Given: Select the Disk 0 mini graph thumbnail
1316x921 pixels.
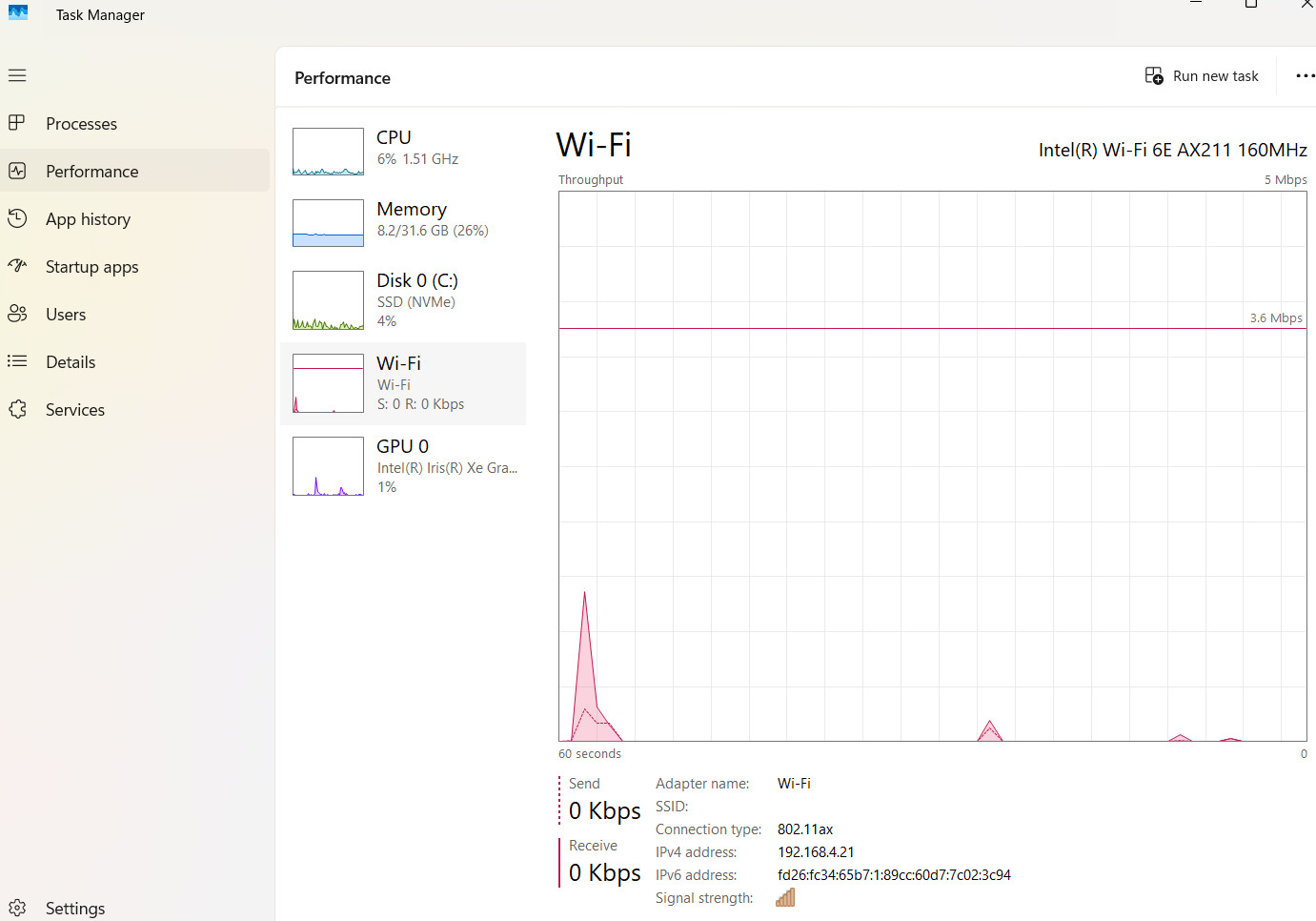Looking at the screenshot, I should (328, 300).
